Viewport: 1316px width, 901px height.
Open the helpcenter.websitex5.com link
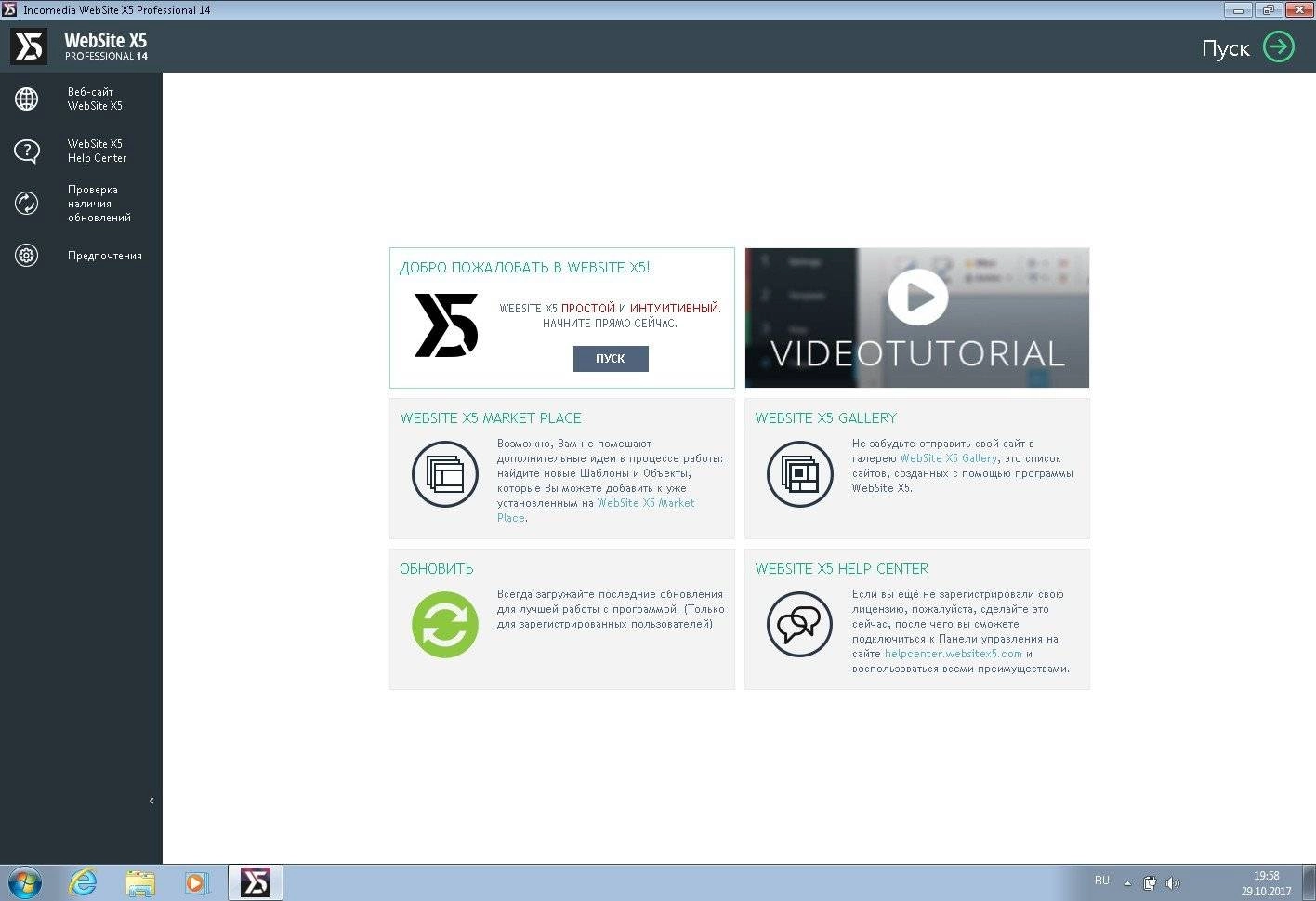point(954,654)
